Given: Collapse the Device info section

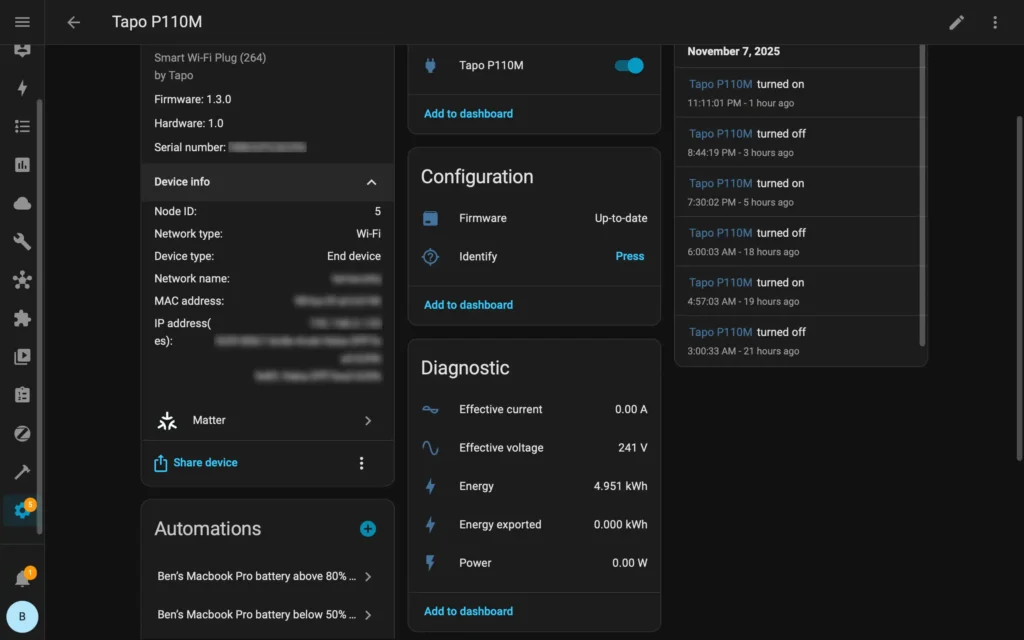Looking at the screenshot, I should coord(371,183).
